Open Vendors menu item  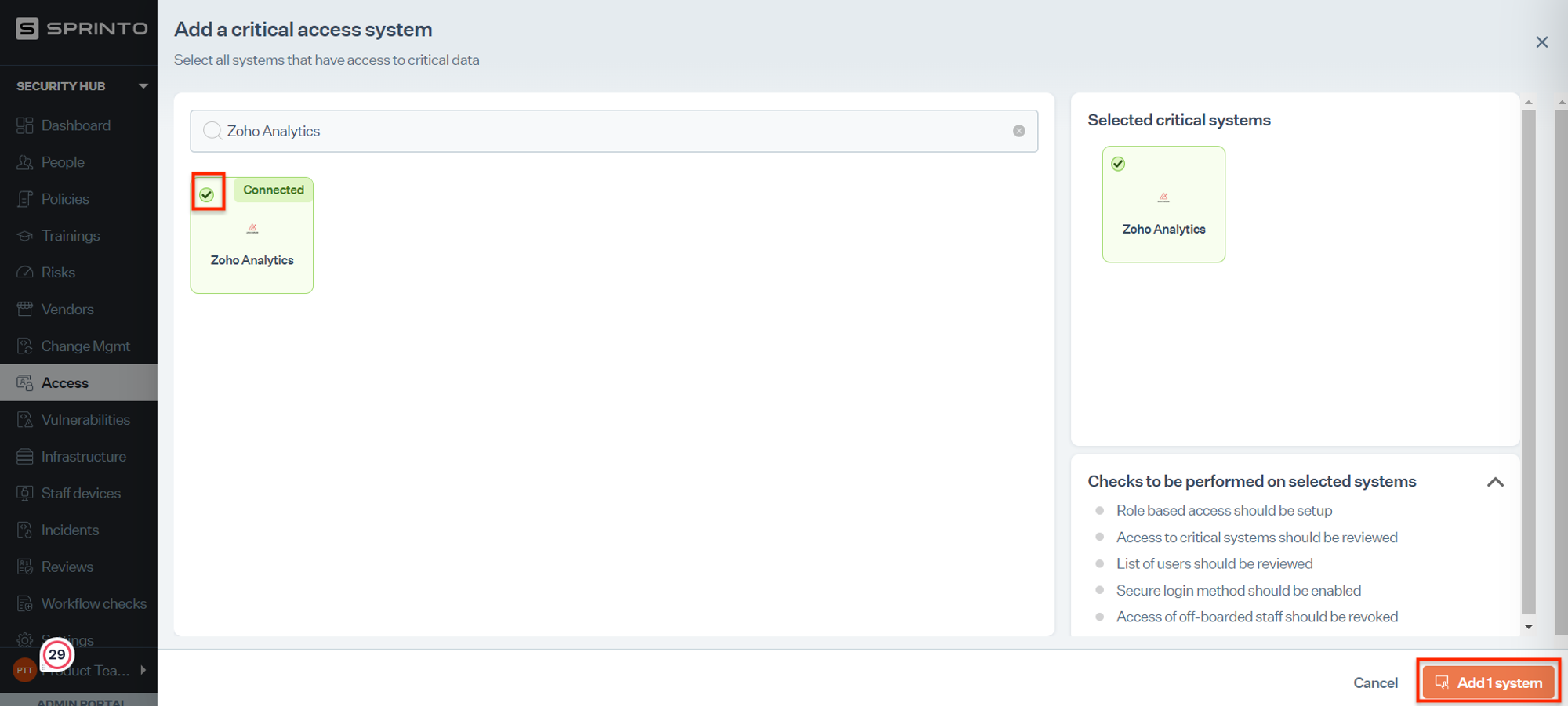78,310
